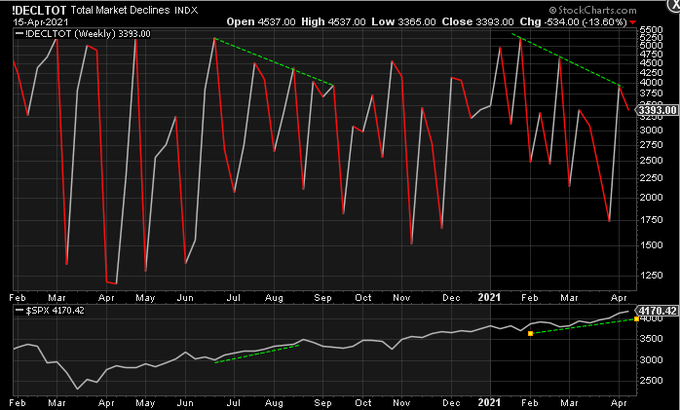This screenshot has width=680, height=410.
Task: Select the Open 4537.00 value
Action: (261, 22)
